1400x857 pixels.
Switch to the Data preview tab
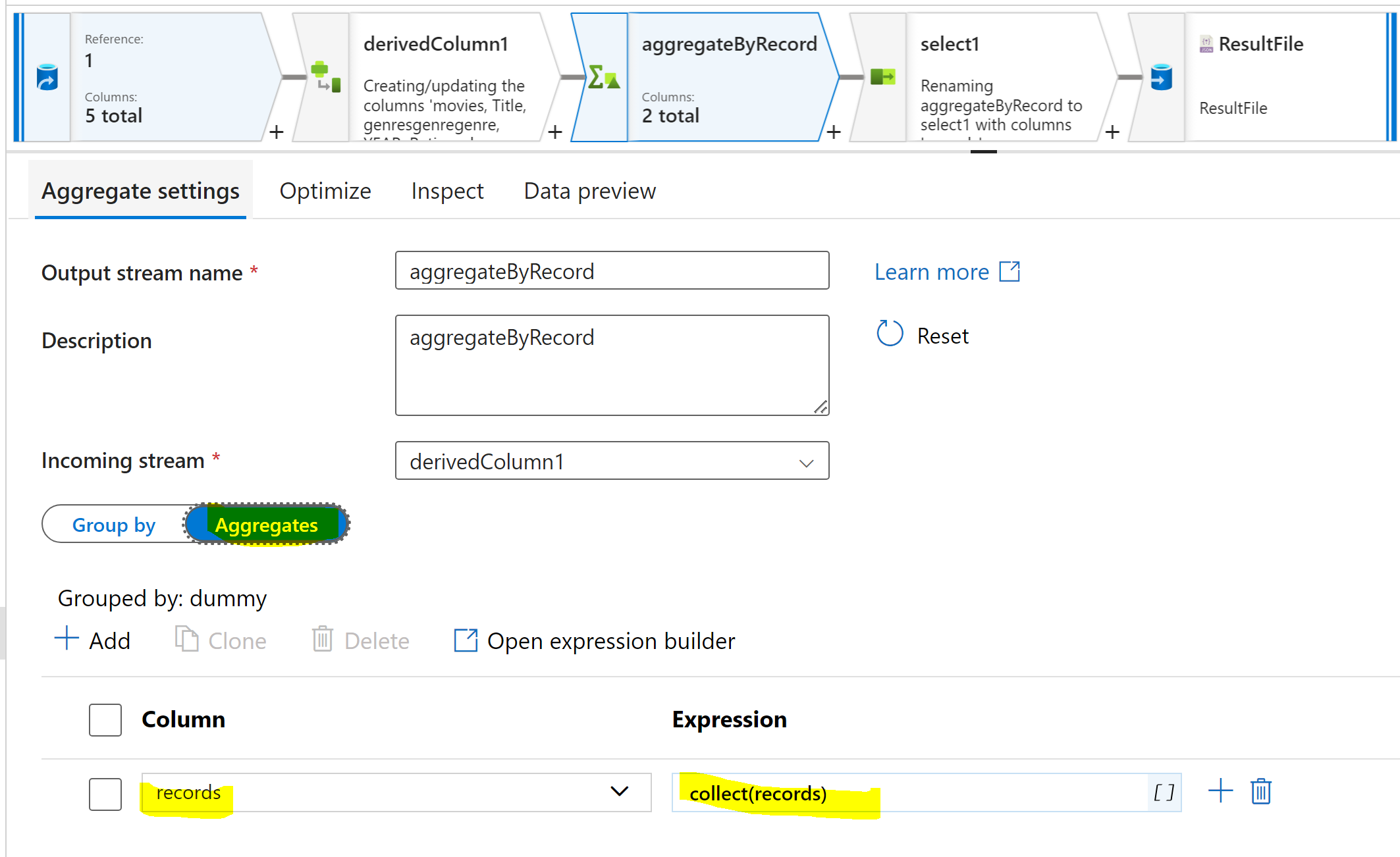tap(589, 191)
